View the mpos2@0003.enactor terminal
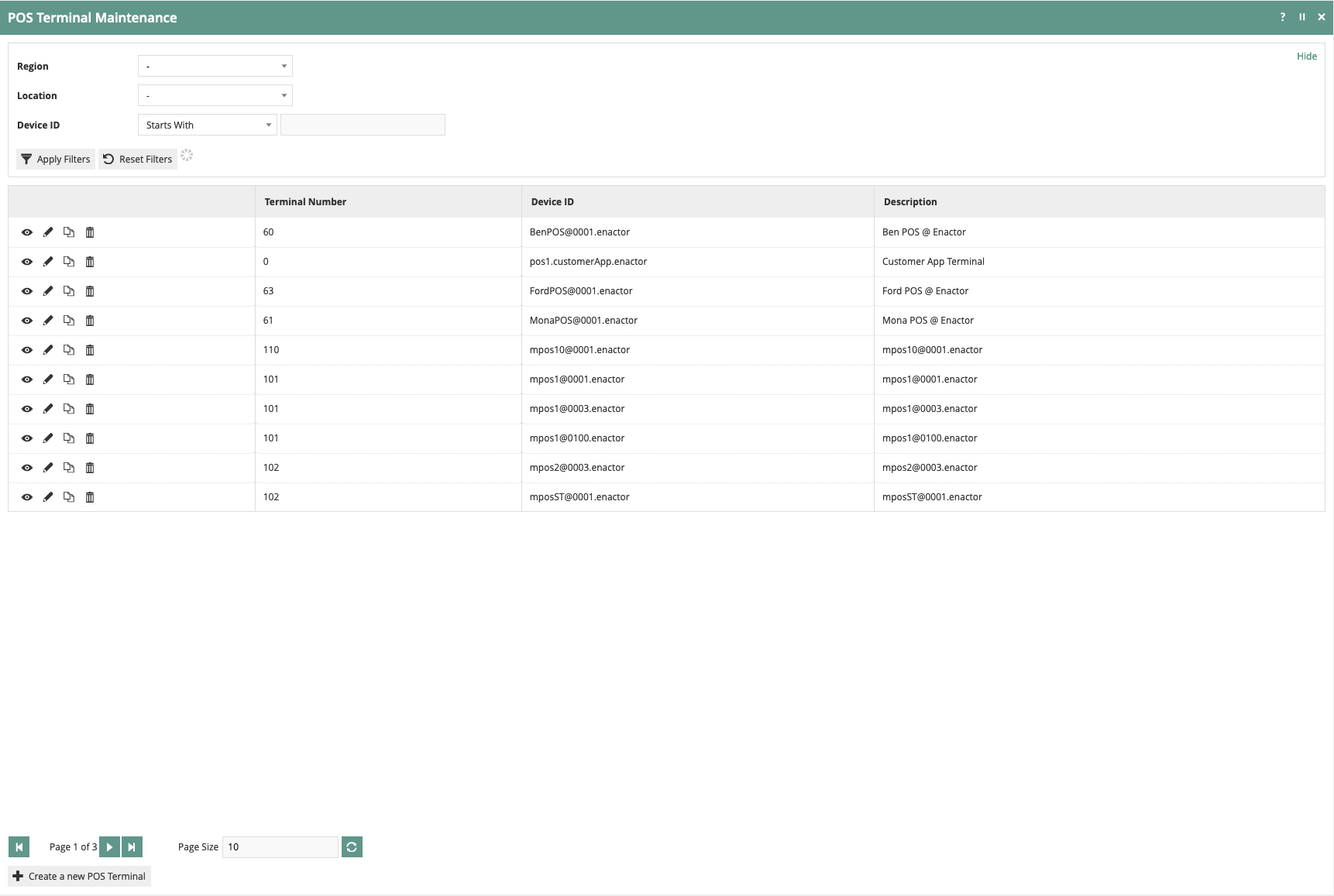This screenshot has width=1334, height=896. click(27, 468)
